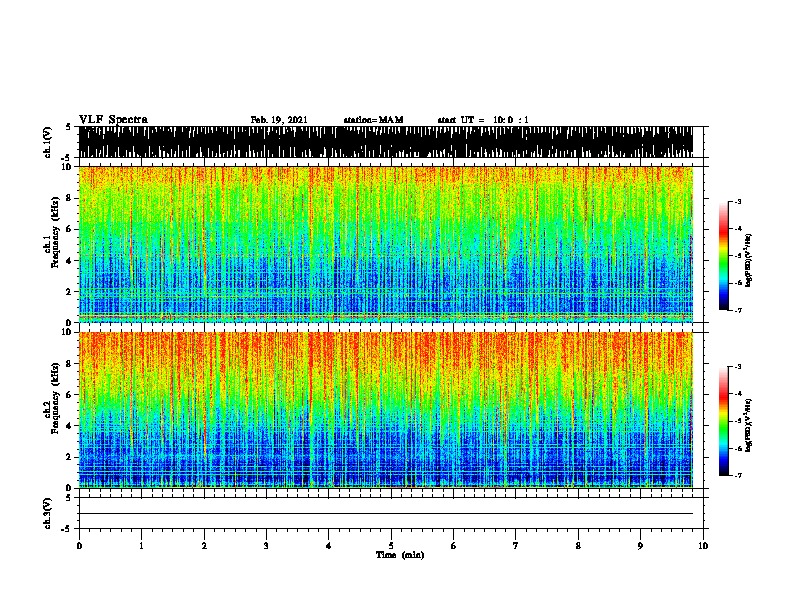Click time axis tick label "7"
Image resolution: width=792 pixels, height=612 pixels.
click(516, 546)
